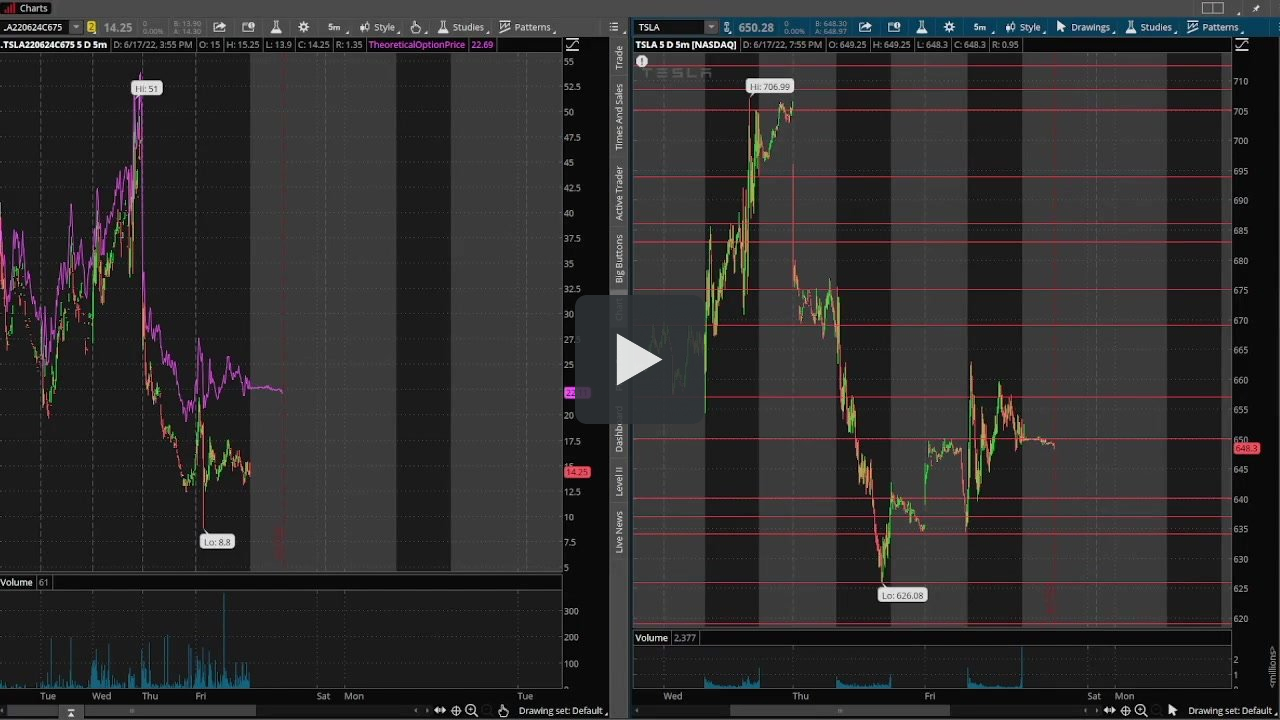Expand the Style dropdown on the TSLA chart

click(1030, 27)
